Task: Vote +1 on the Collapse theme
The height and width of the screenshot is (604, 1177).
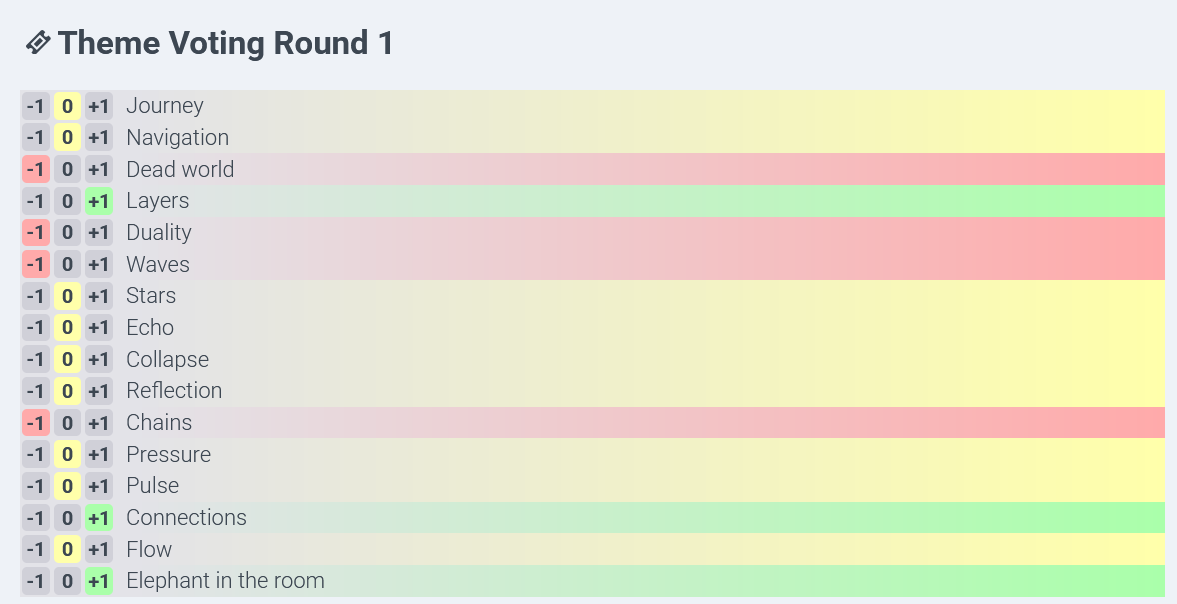Action: pyautogui.click(x=98, y=359)
